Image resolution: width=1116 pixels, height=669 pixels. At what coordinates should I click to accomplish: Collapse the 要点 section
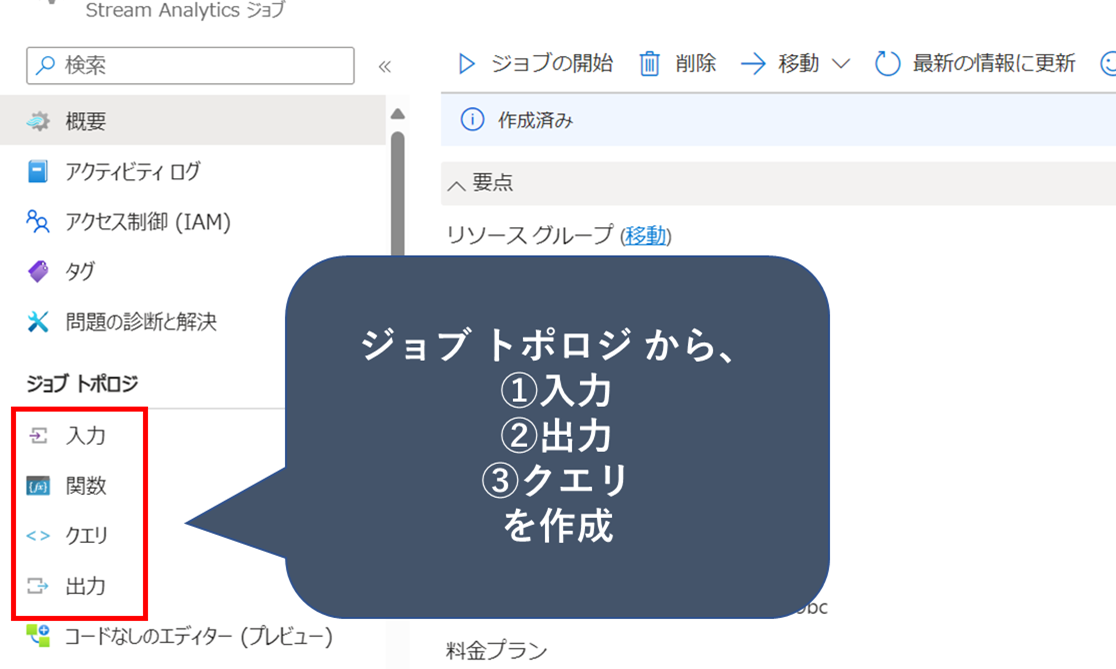[456, 185]
